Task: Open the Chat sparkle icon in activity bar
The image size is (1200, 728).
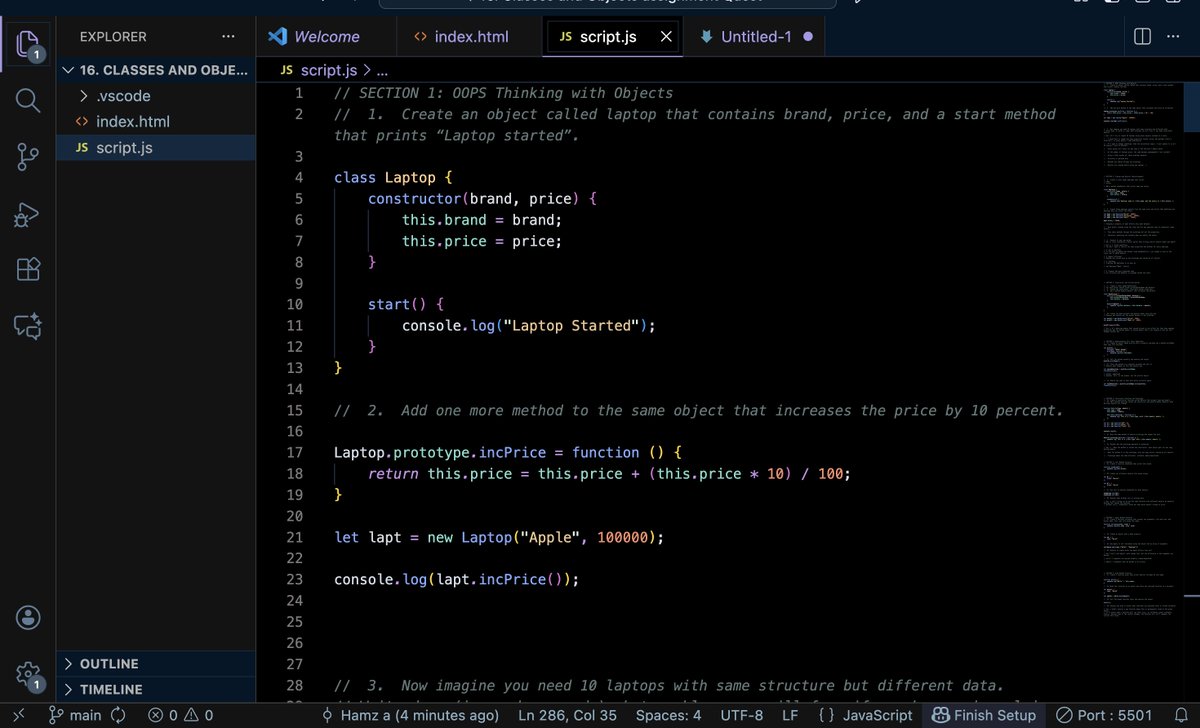Action: point(27,325)
